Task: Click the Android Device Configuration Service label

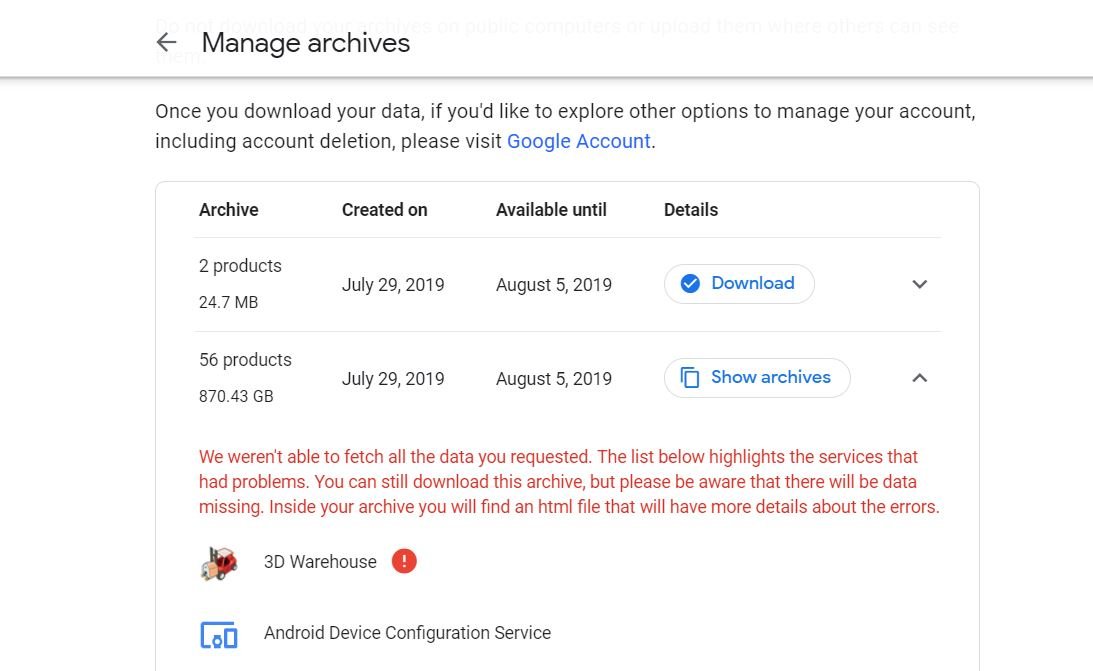Action: click(407, 633)
